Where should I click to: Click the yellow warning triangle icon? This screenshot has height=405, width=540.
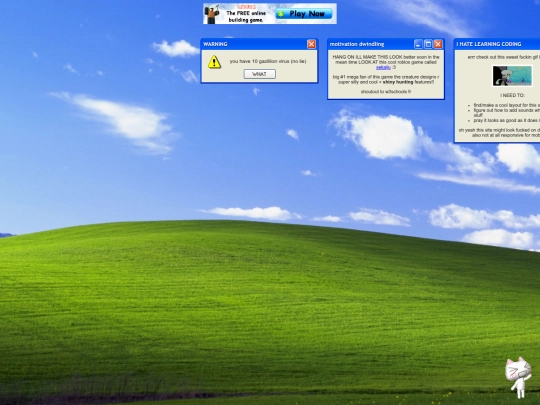[214, 62]
